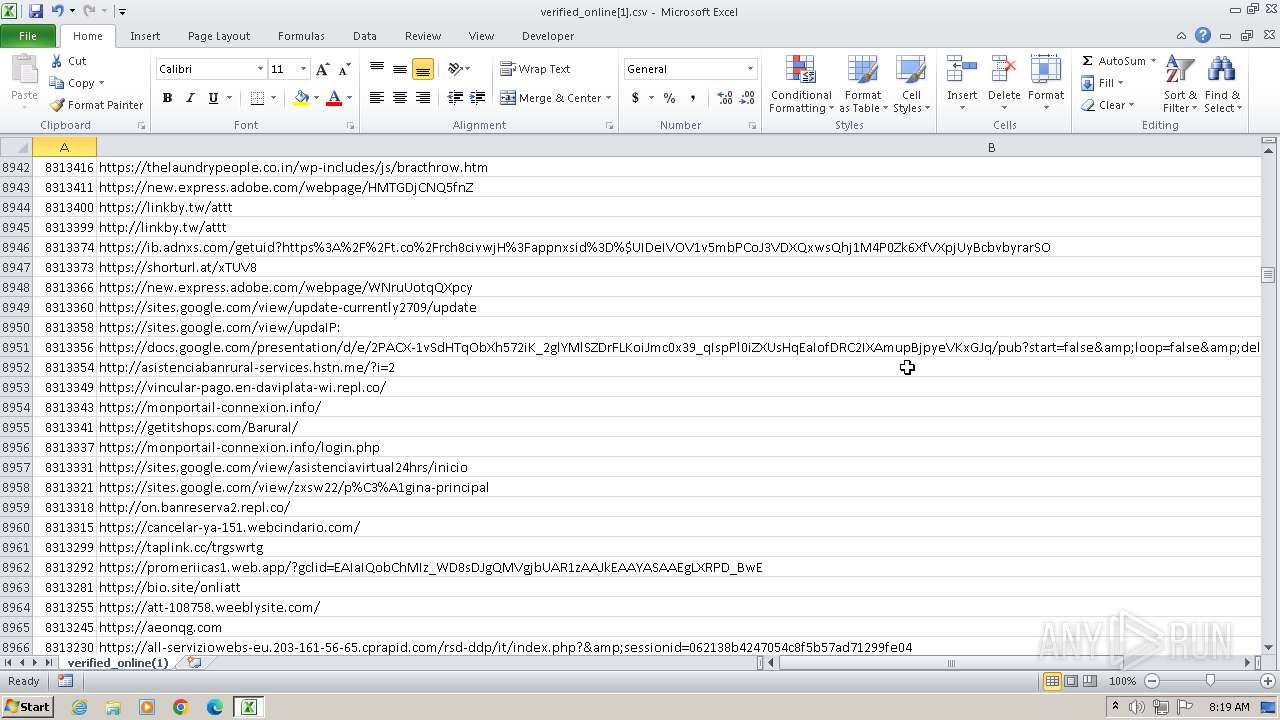The height and width of the screenshot is (720, 1280).
Task: Toggle Align Text Right
Action: point(423,98)
